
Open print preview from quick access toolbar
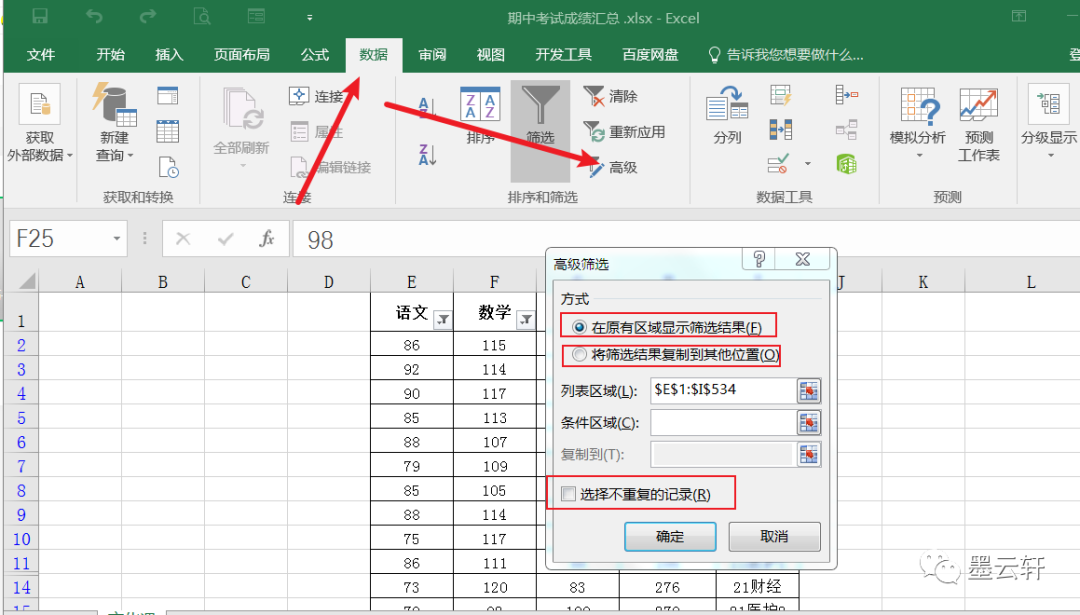[202, 17]
